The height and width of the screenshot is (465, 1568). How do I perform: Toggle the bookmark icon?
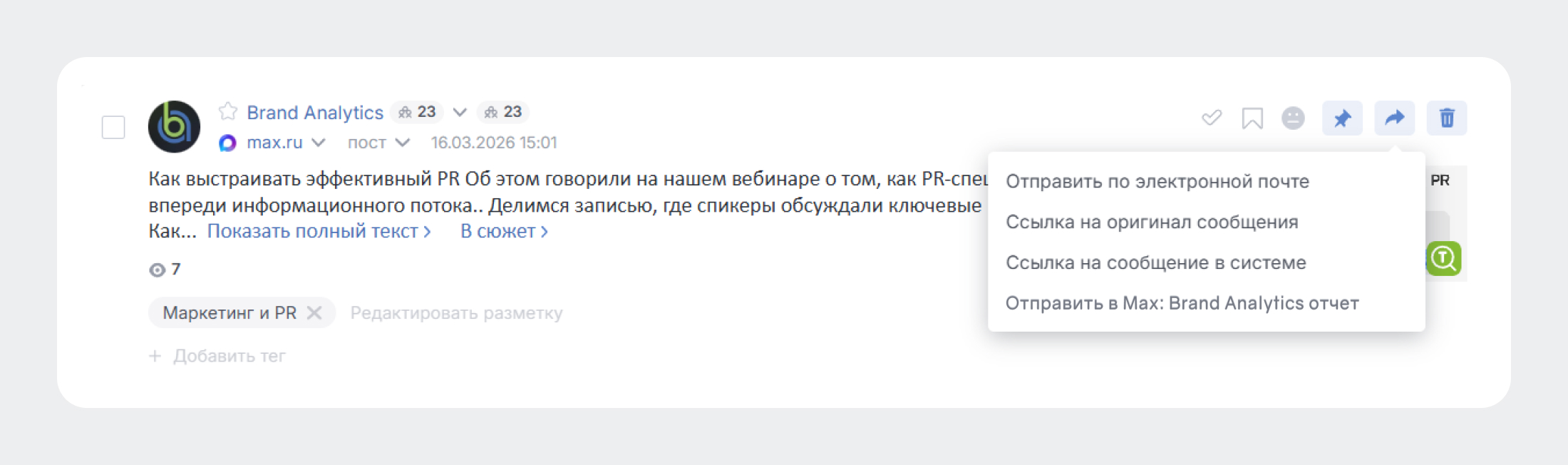tap(1253, 118)
